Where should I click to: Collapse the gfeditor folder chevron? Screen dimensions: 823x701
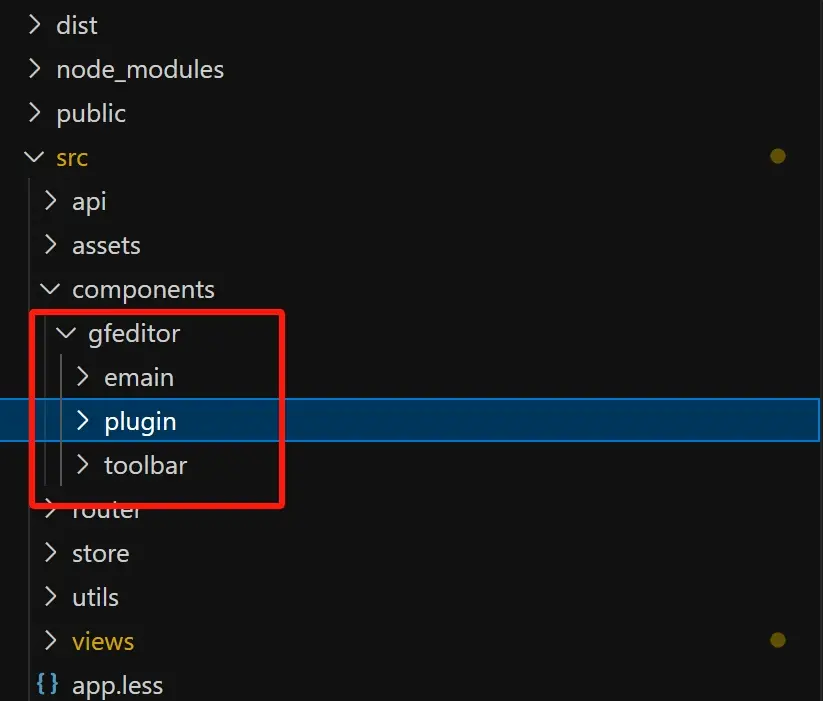coord(66,333)
